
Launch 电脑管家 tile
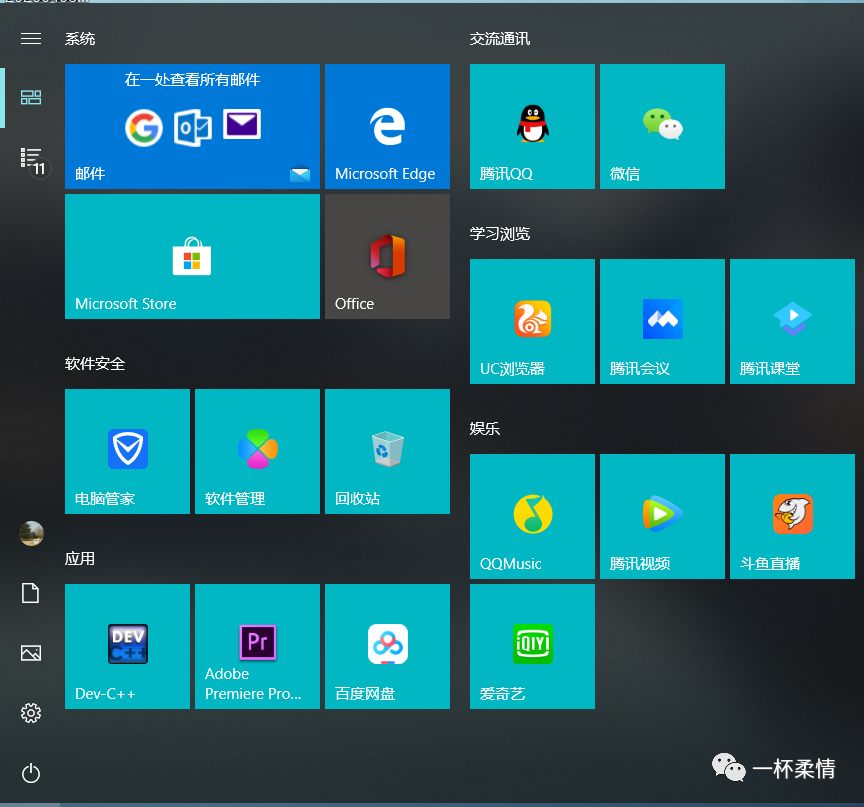pyautogui.click(x=127, y=451)
